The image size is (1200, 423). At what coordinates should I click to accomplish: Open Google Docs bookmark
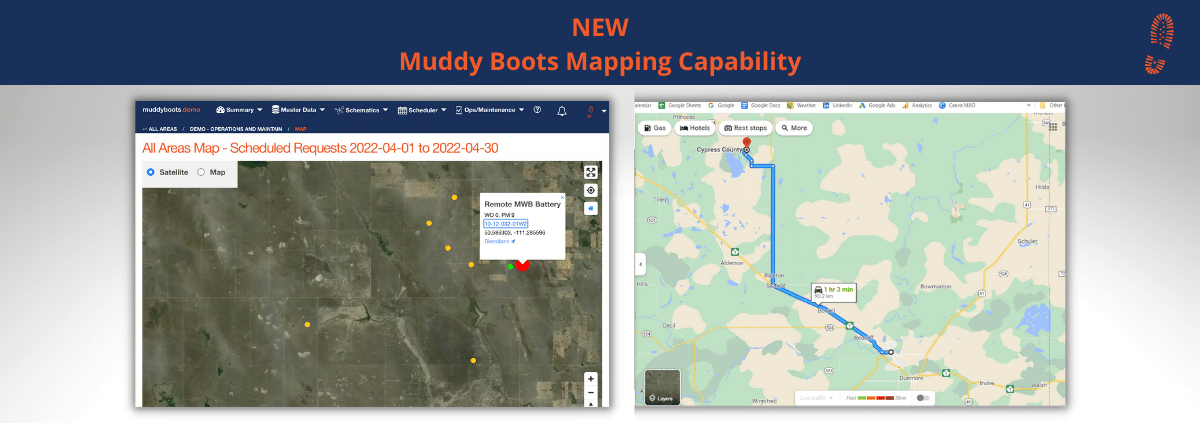761,104
